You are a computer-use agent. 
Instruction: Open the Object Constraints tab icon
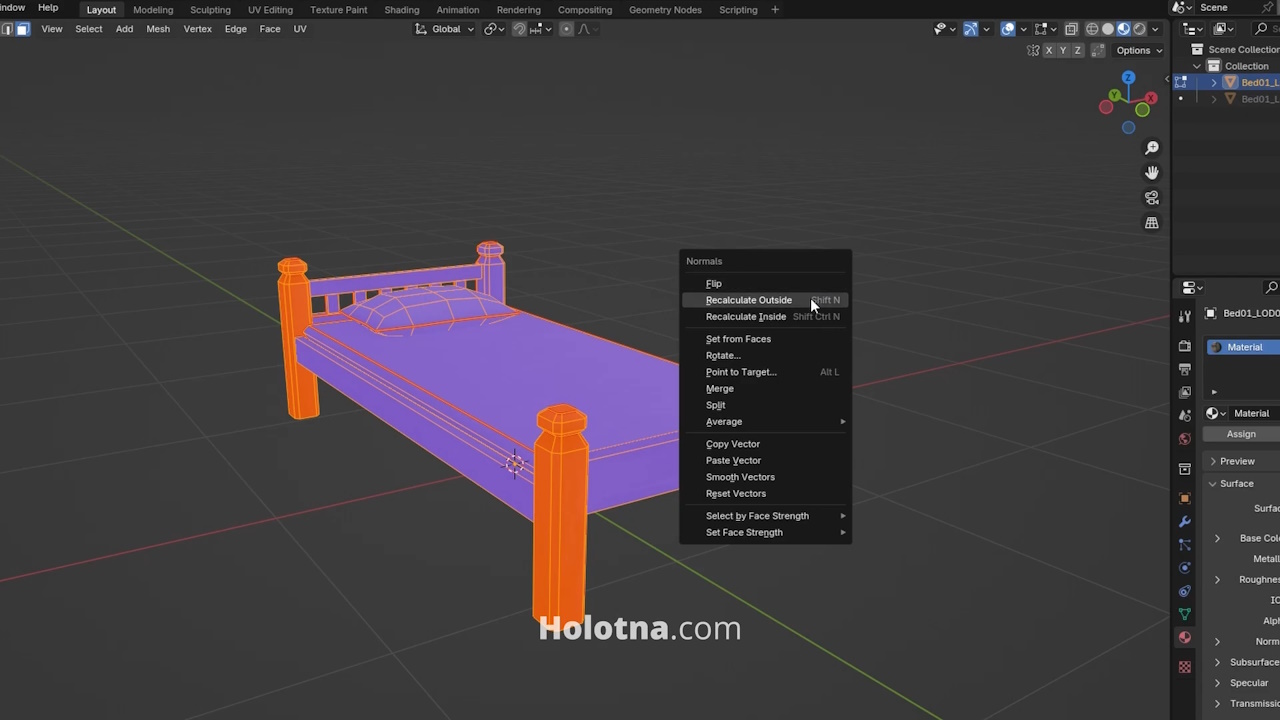[x=1185, y=590]
